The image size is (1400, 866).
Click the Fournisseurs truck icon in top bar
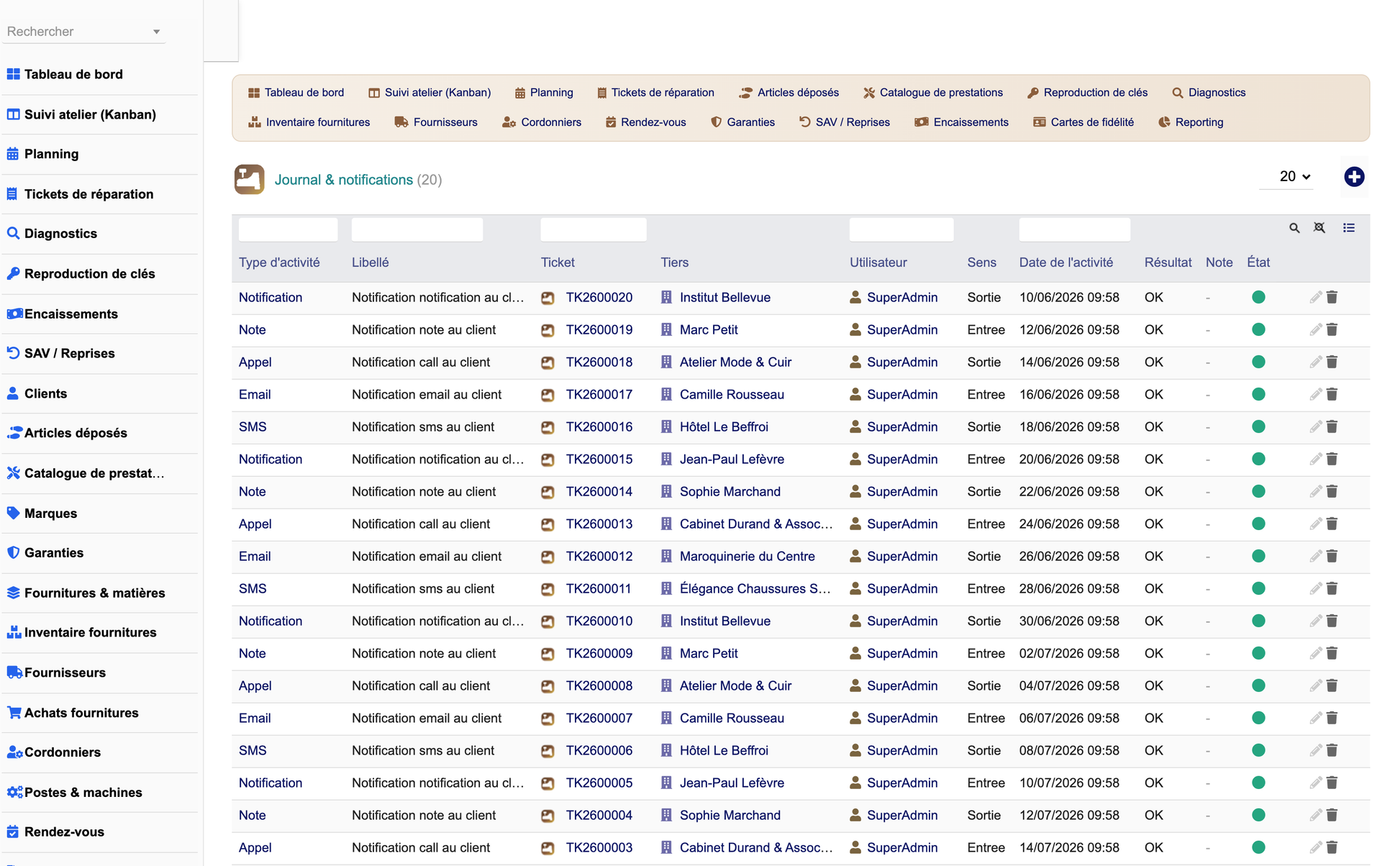401,122
